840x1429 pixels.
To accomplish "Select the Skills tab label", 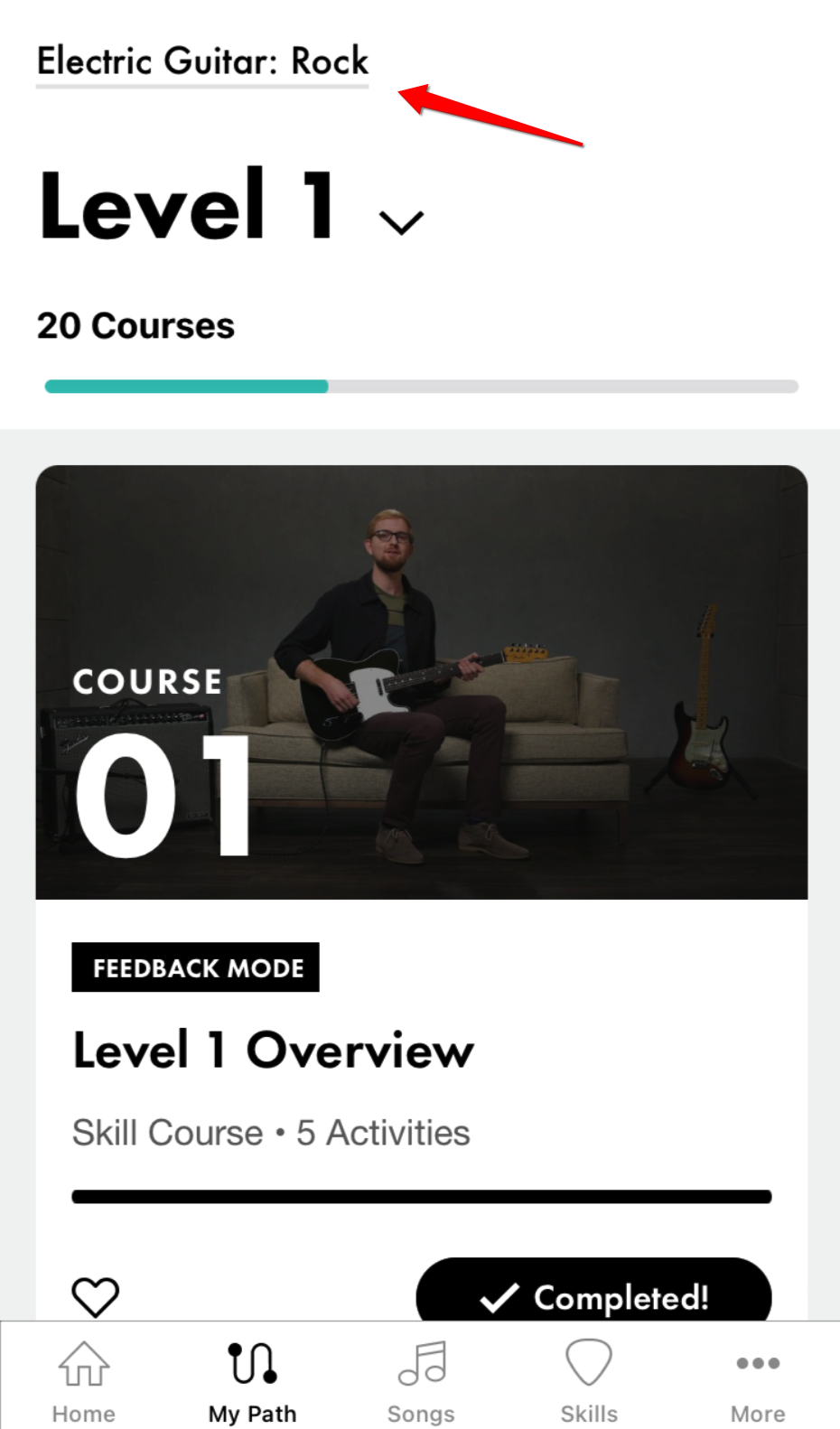I will point(589,1414).
